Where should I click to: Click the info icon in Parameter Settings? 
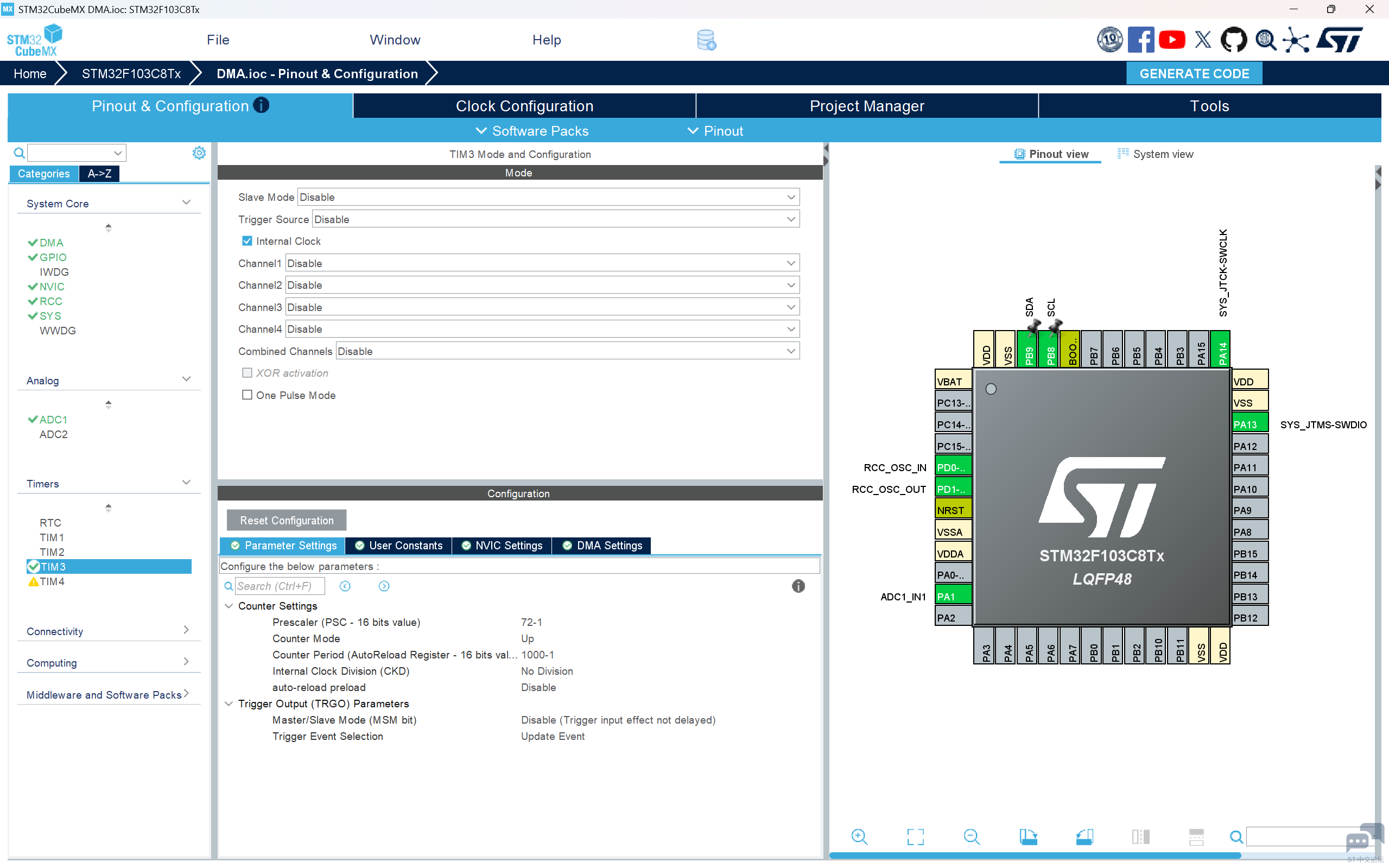coord(798,586)
